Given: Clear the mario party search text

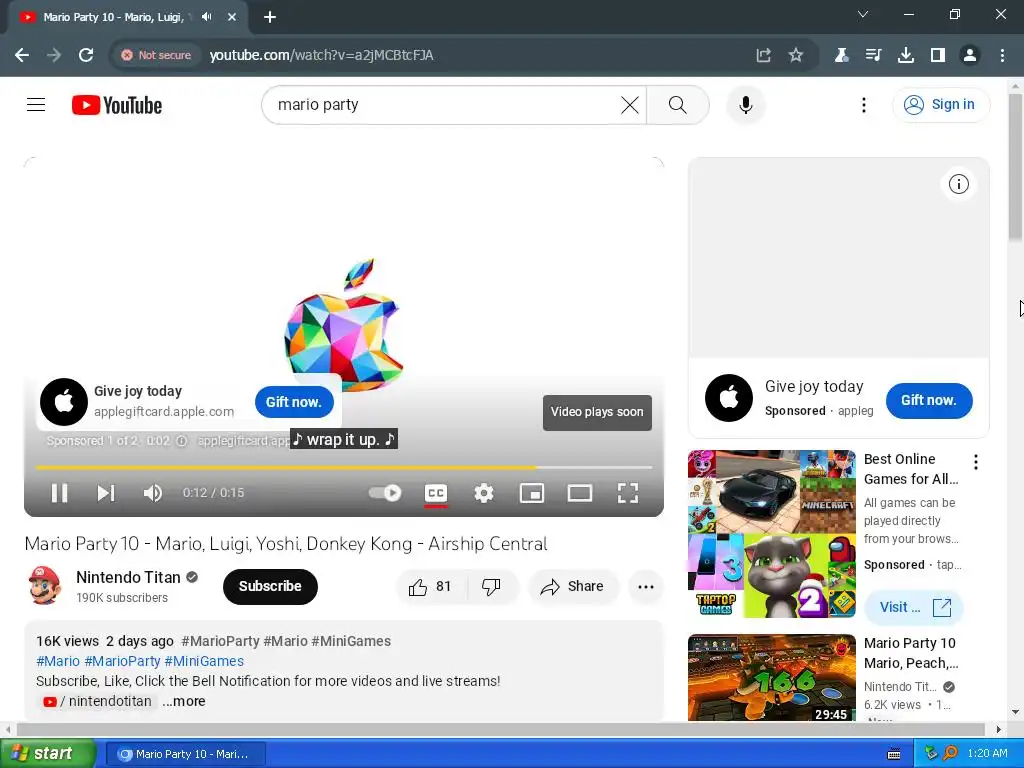Looking at the screenshot, I should [630, 104].
